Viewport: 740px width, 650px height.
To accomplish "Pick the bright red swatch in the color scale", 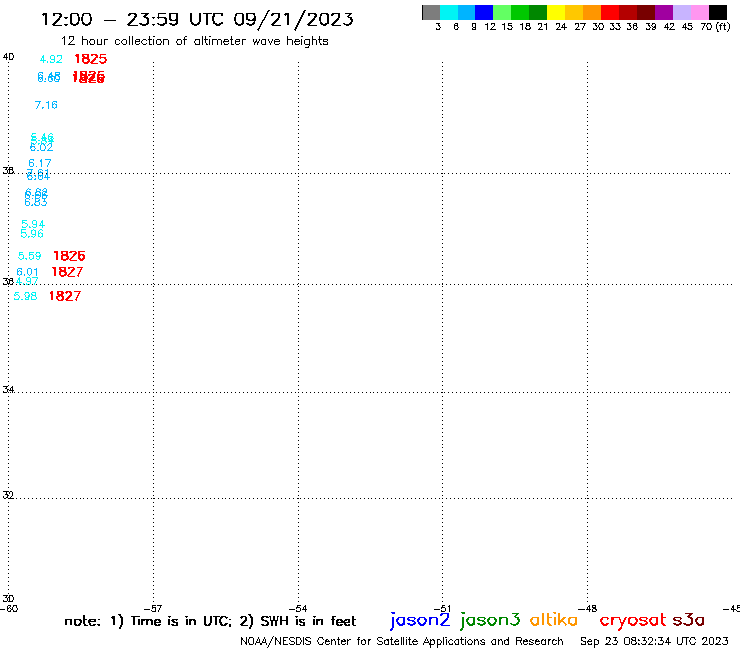I will pos(610,12).
